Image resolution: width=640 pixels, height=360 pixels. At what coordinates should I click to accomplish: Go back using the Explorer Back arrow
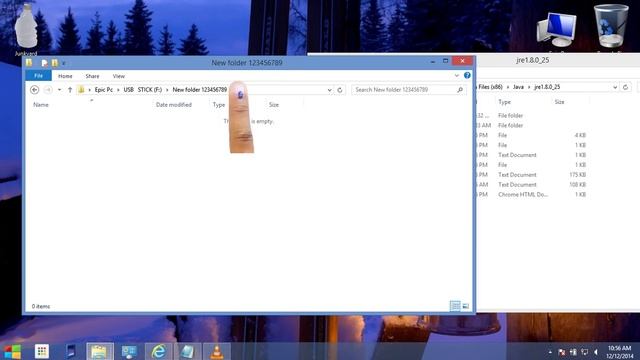point(35,90)
